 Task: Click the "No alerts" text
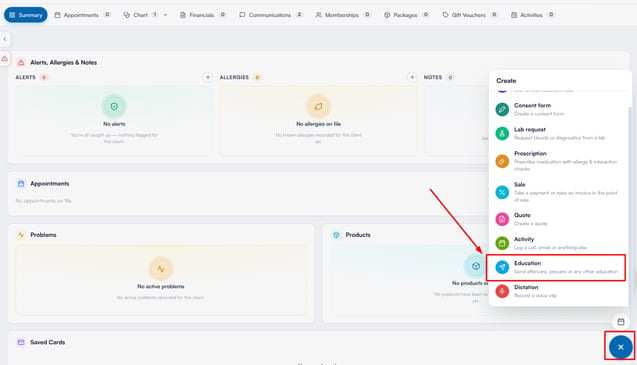tap(114, 124)
